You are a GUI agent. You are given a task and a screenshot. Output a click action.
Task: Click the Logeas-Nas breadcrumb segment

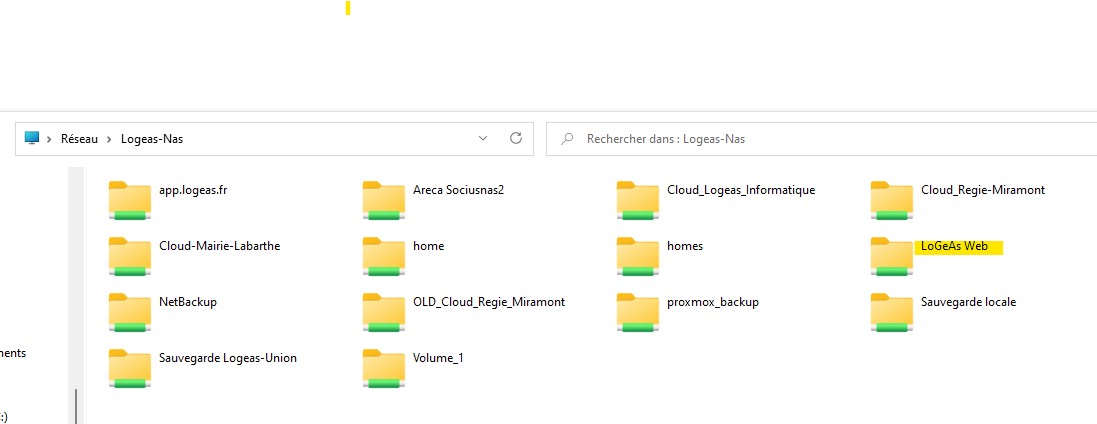pos(151,139)
